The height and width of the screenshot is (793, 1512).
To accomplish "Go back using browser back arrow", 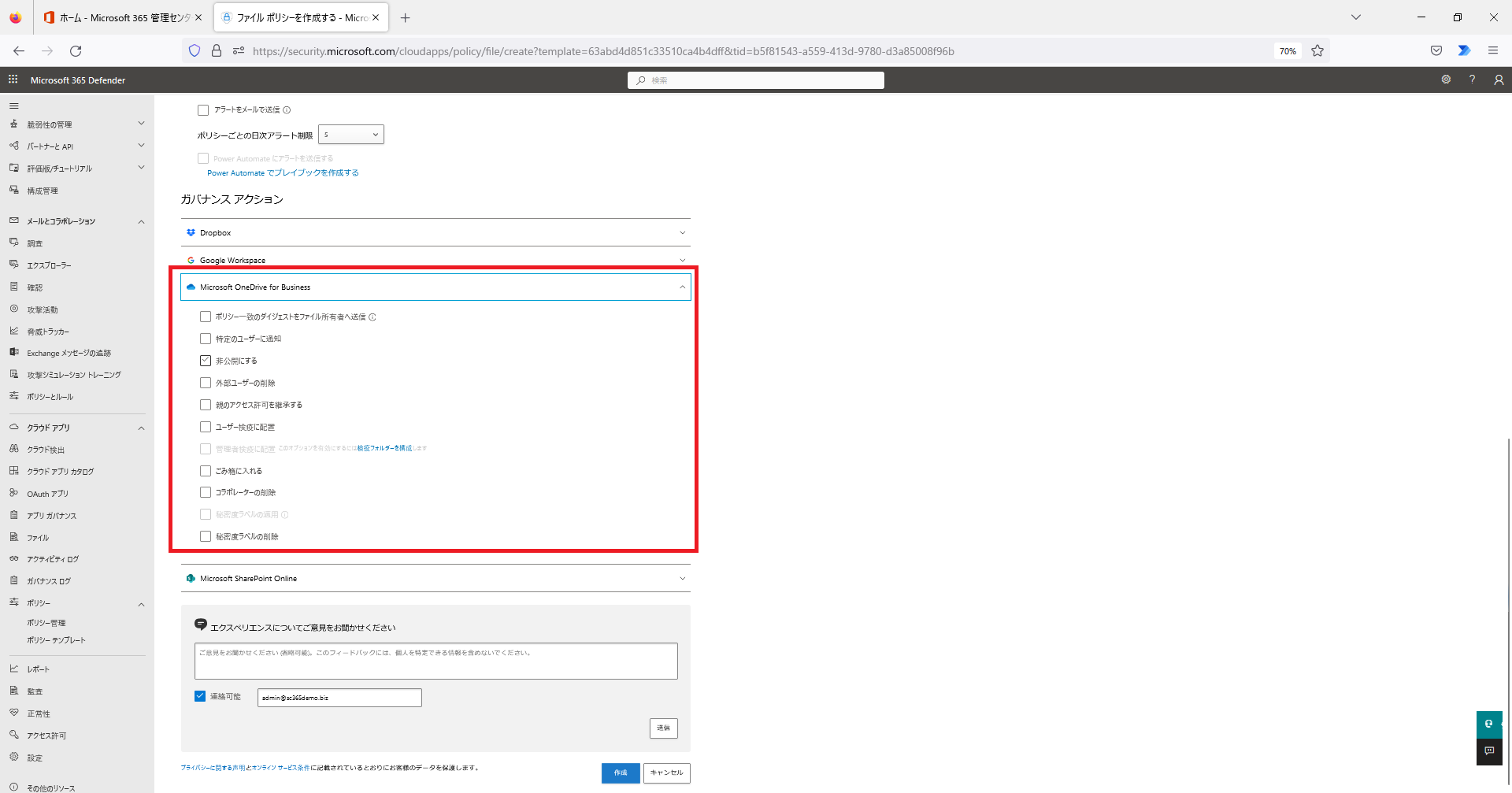I will [19, 51].
